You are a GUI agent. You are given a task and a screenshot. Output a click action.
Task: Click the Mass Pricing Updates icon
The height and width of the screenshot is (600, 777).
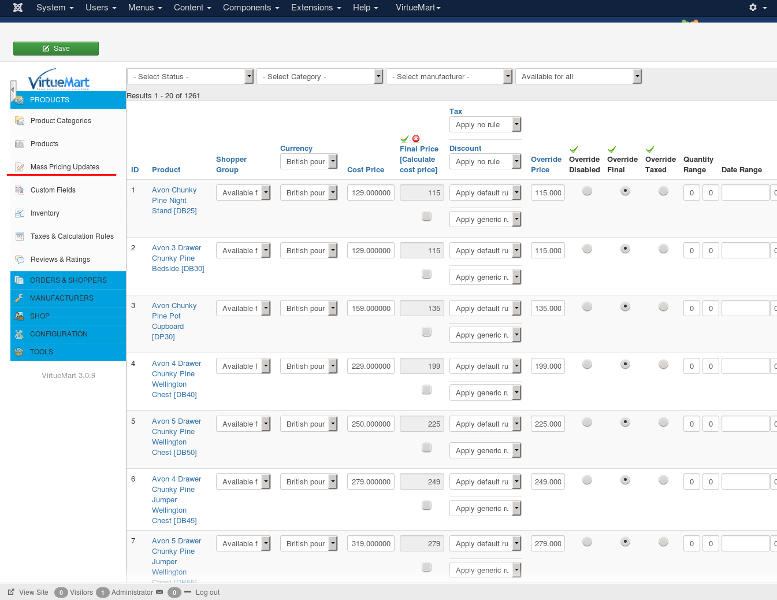(19, 167)
